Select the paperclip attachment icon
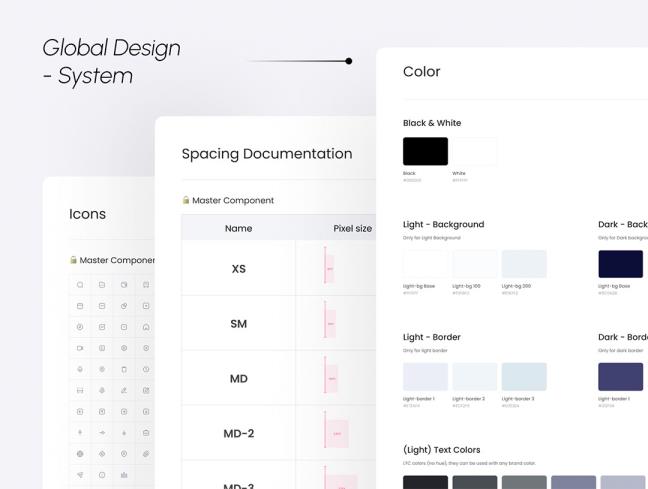Image resolution: width=648 pixels, height=489 pixels. (146, 453)
